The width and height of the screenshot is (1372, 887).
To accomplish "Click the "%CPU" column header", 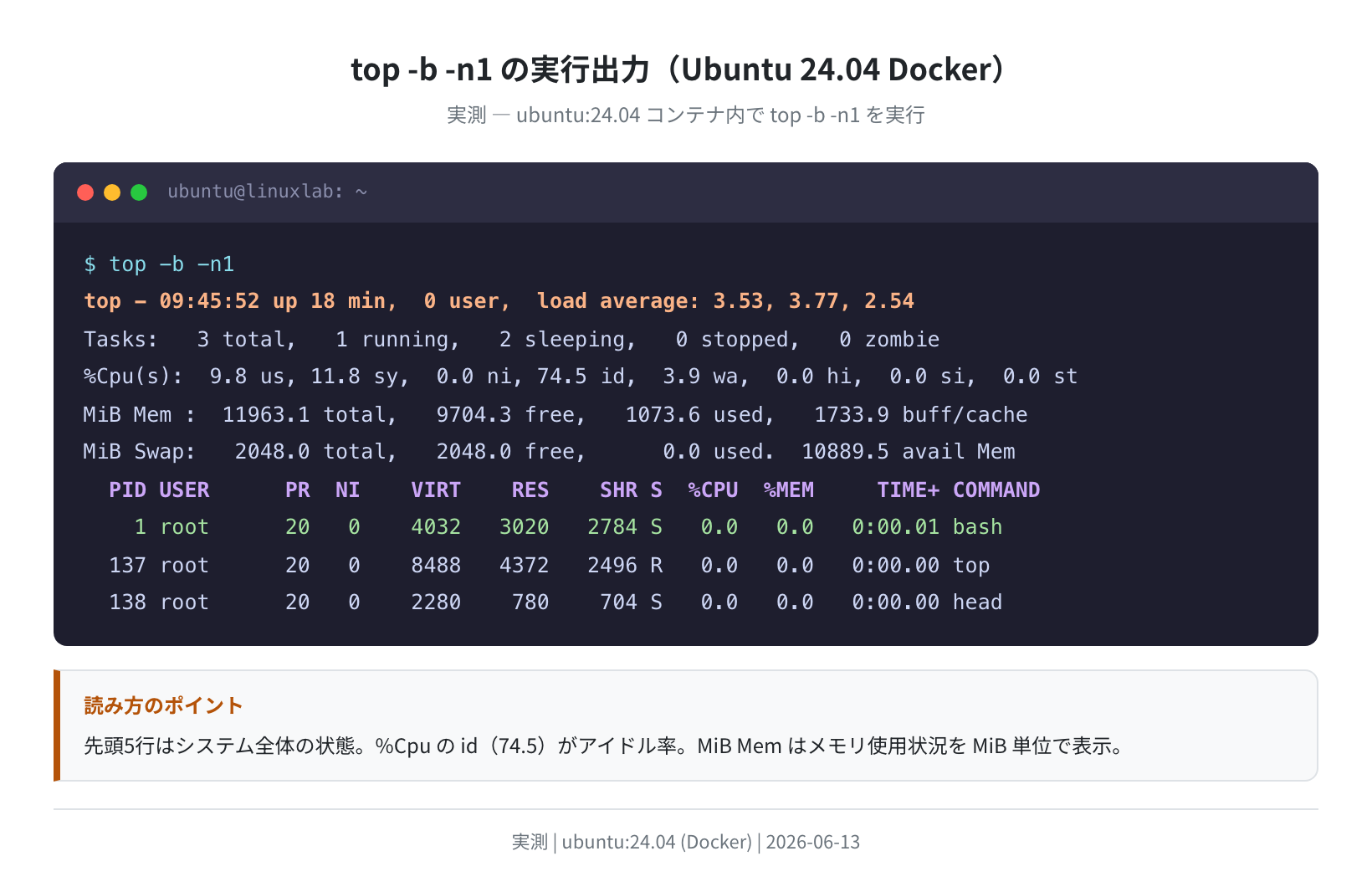I will click(713, 490).
